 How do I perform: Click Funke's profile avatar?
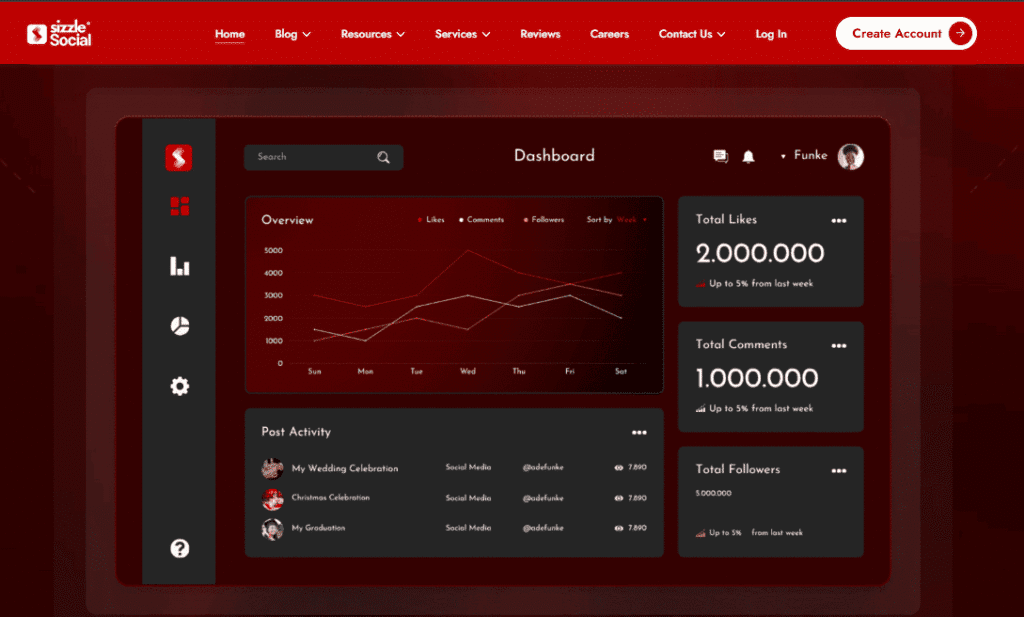click(850, 157)
